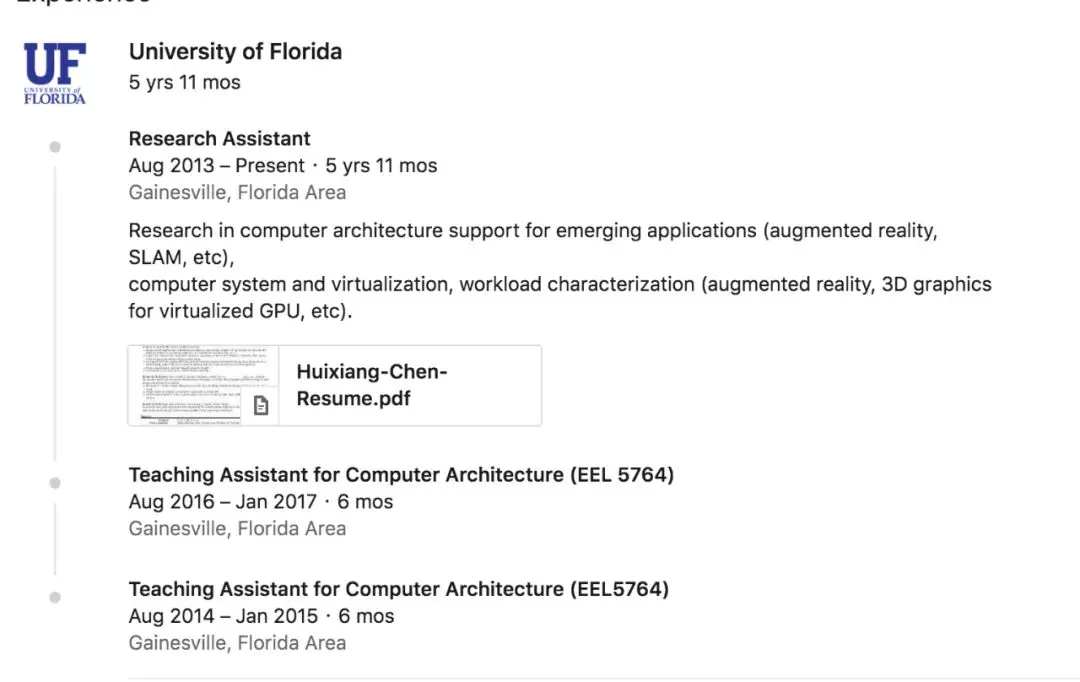Open Teaching Assistant (EEL 5764) Aug 2016 entry
1080x682 pixels.
(x=402, y=475)
